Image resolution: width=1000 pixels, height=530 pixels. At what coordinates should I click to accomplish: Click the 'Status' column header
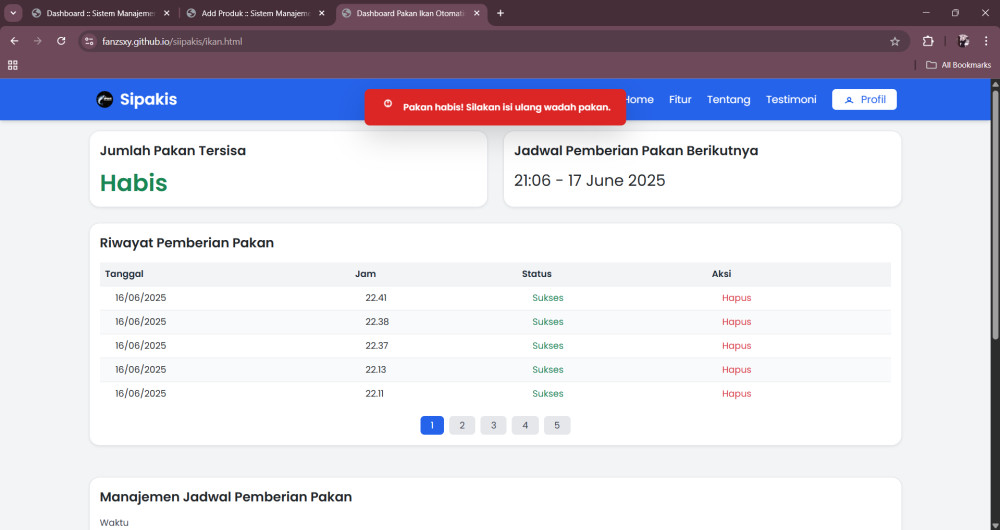(536, 274)
